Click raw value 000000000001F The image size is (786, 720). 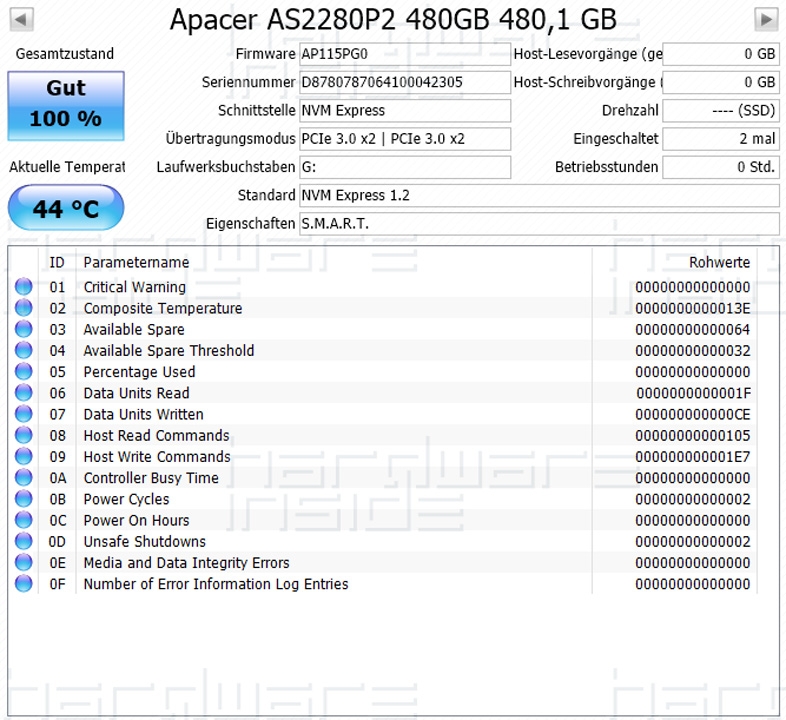coord(693,393)
